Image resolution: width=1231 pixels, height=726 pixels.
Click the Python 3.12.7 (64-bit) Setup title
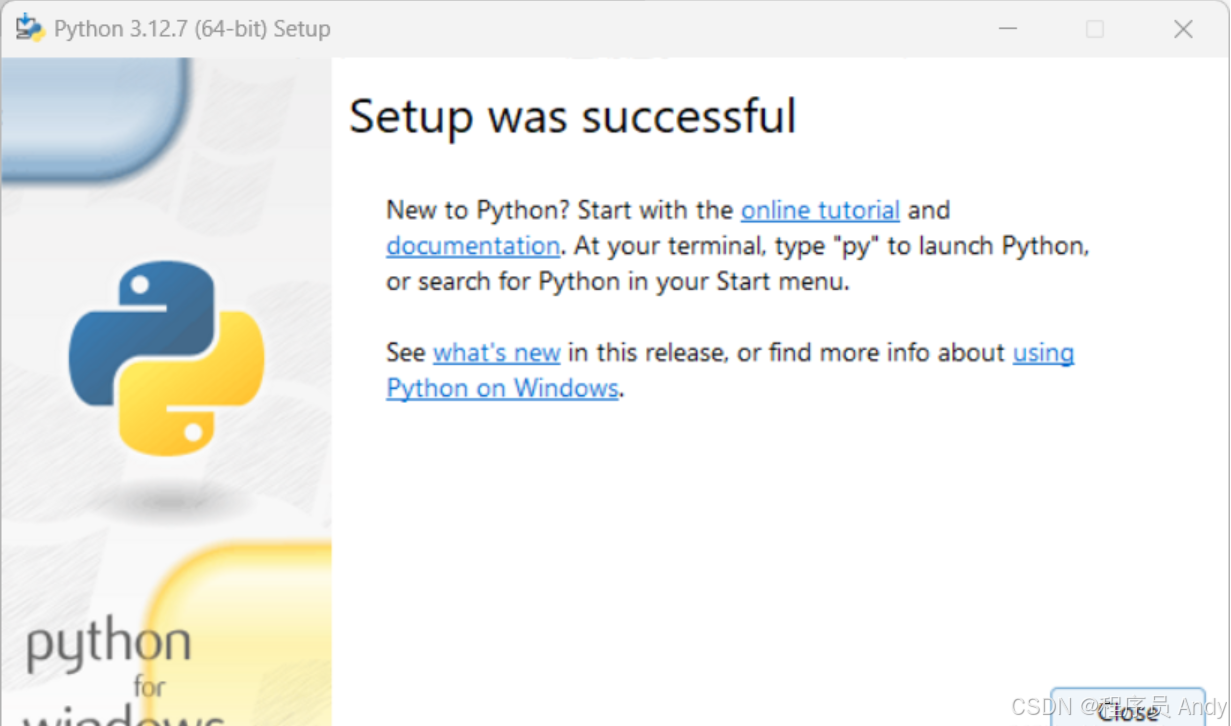point(192,29)
